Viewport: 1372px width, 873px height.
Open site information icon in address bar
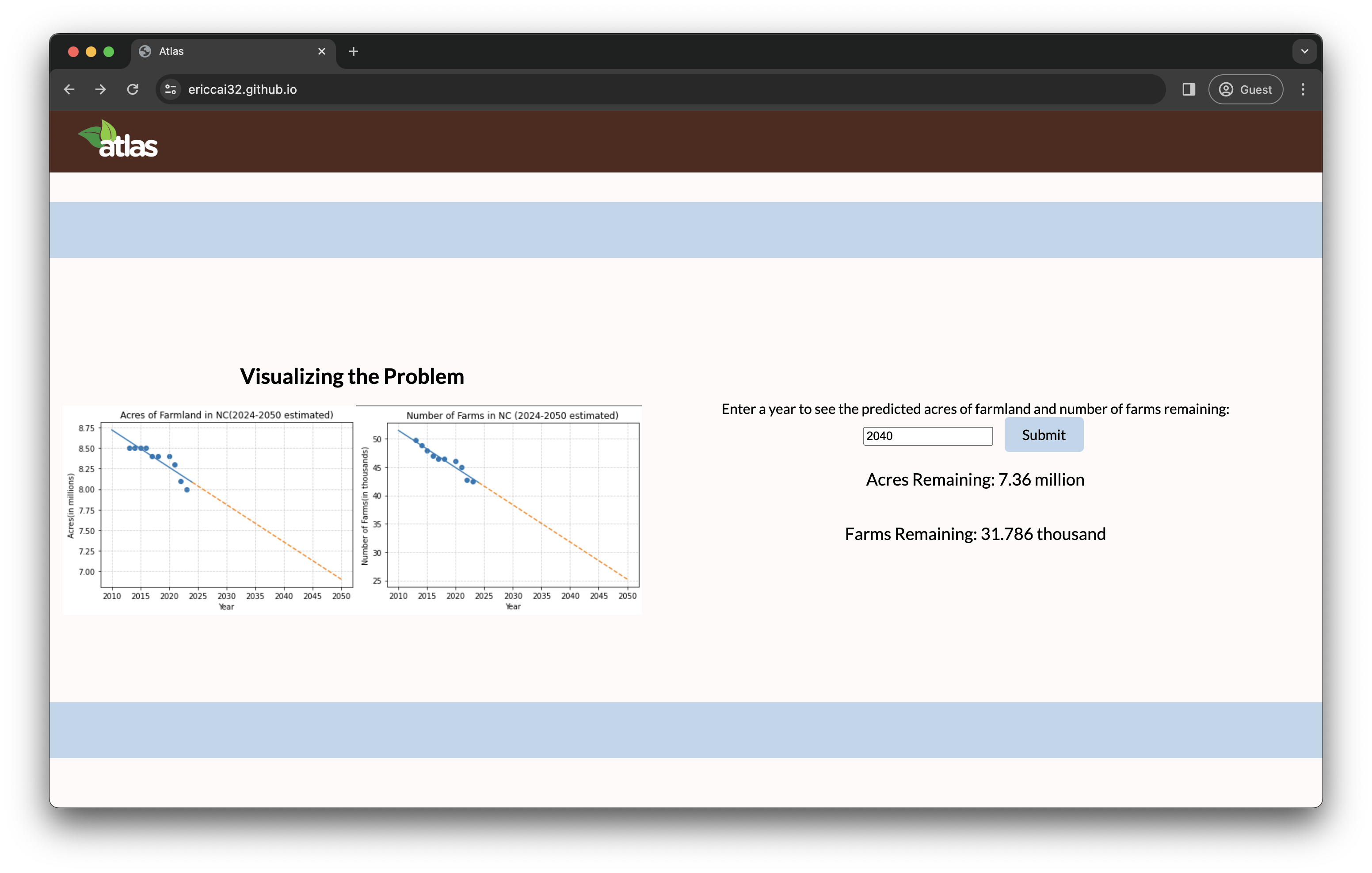[x=170, y=89]
